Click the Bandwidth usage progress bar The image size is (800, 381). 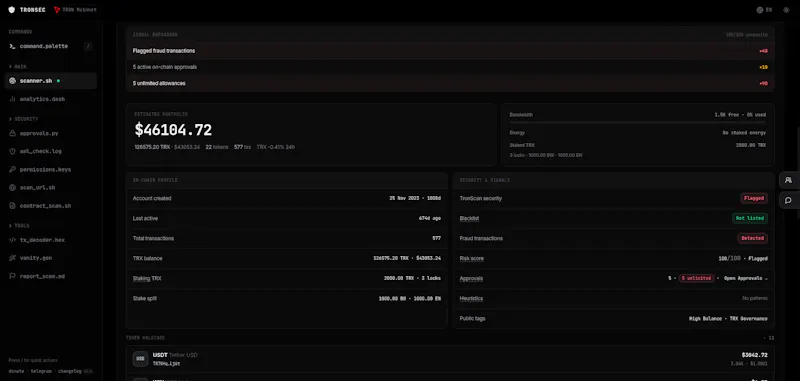click(637, 123)
